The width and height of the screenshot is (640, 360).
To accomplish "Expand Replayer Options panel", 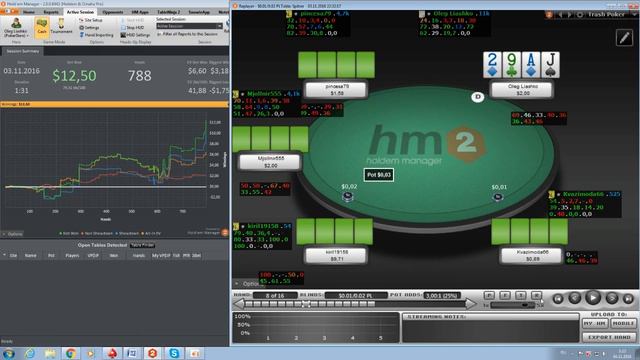I will pyautogui.click(x=248, y=283).
